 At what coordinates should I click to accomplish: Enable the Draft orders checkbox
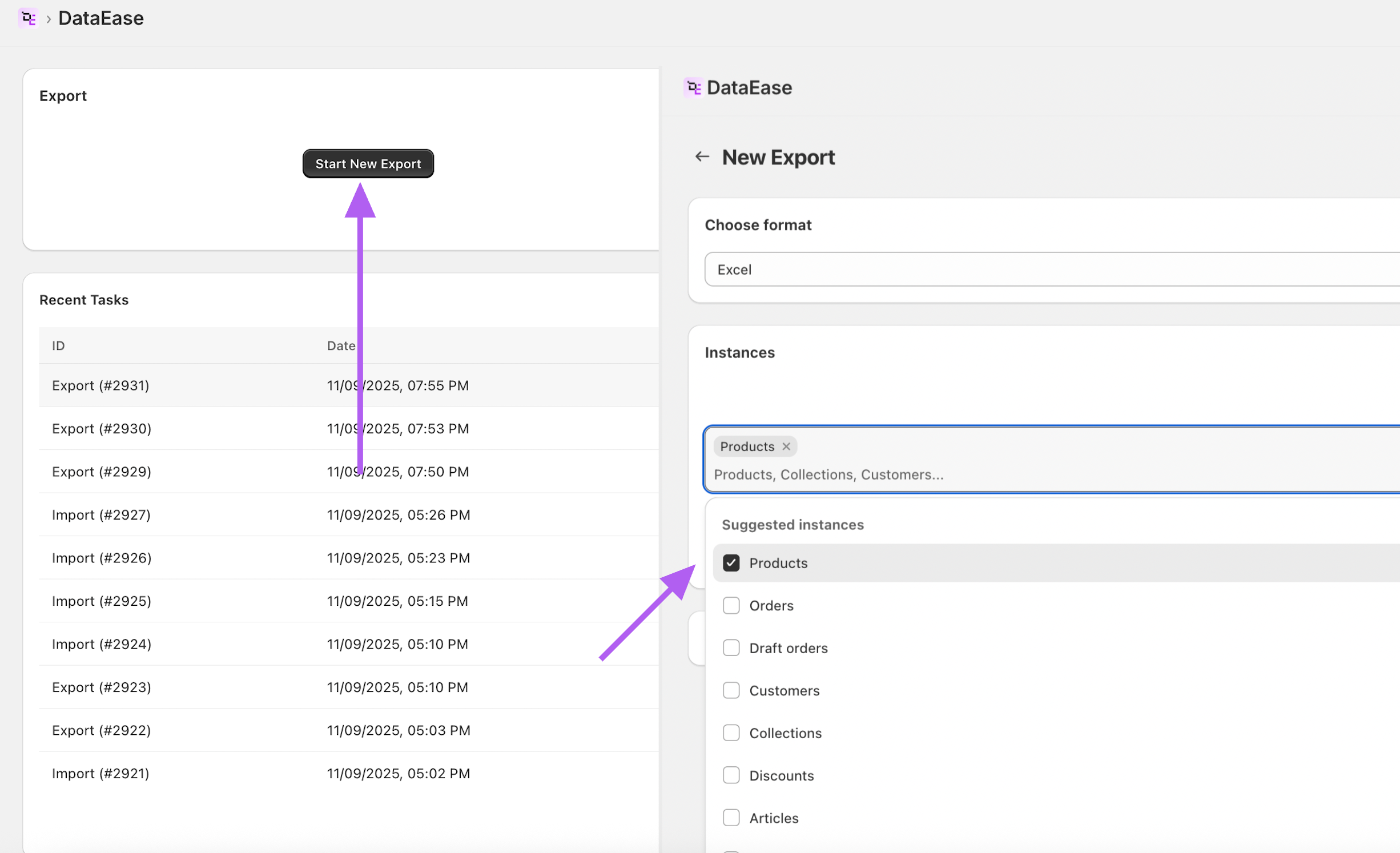[731, 648]
